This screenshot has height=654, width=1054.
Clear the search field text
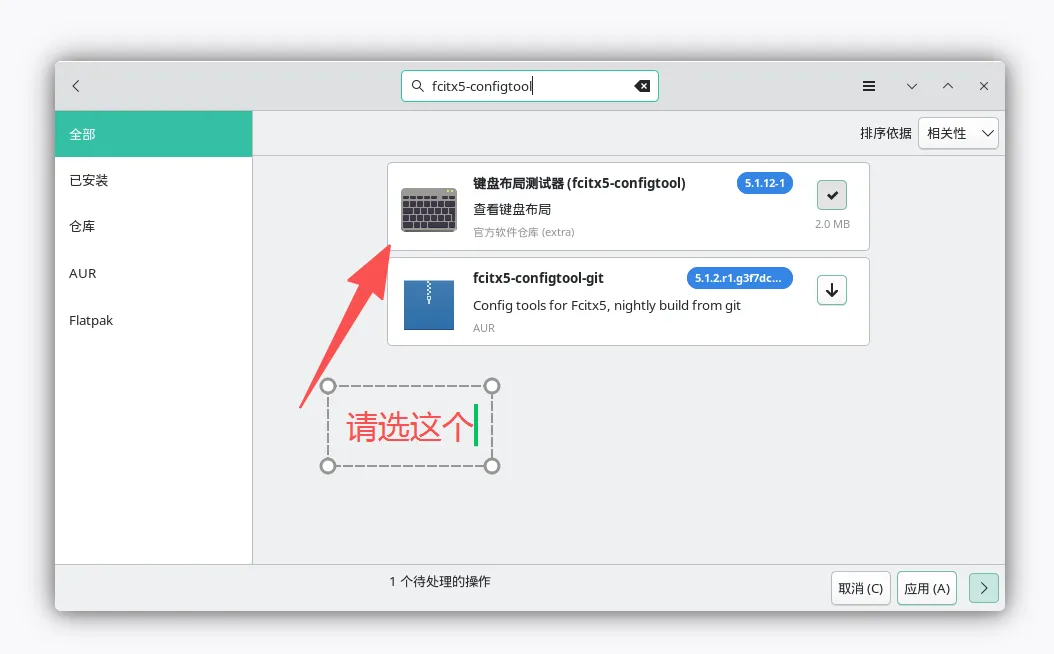642,86
